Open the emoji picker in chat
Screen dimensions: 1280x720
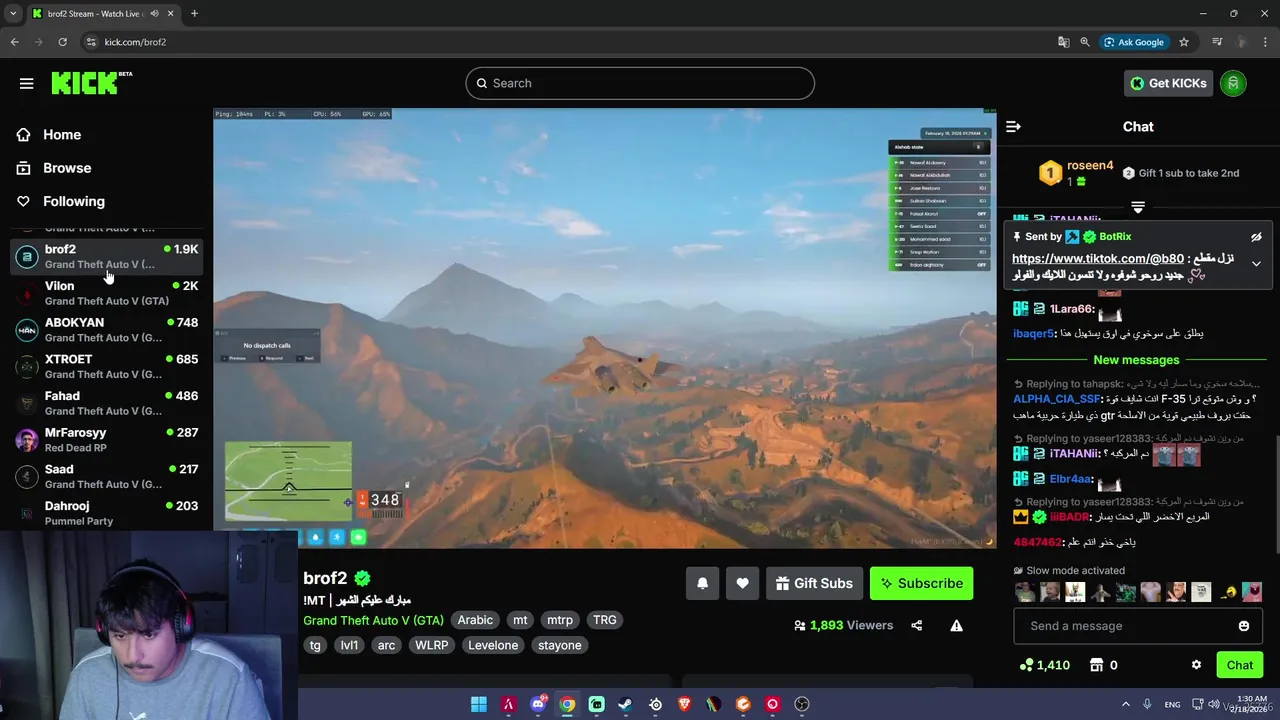[x=1244, y=626]
